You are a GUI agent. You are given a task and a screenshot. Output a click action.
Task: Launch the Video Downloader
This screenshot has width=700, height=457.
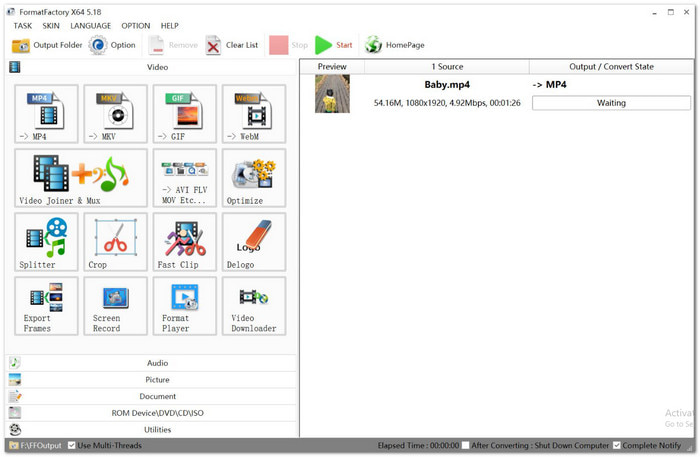click(x=253, y=305)
